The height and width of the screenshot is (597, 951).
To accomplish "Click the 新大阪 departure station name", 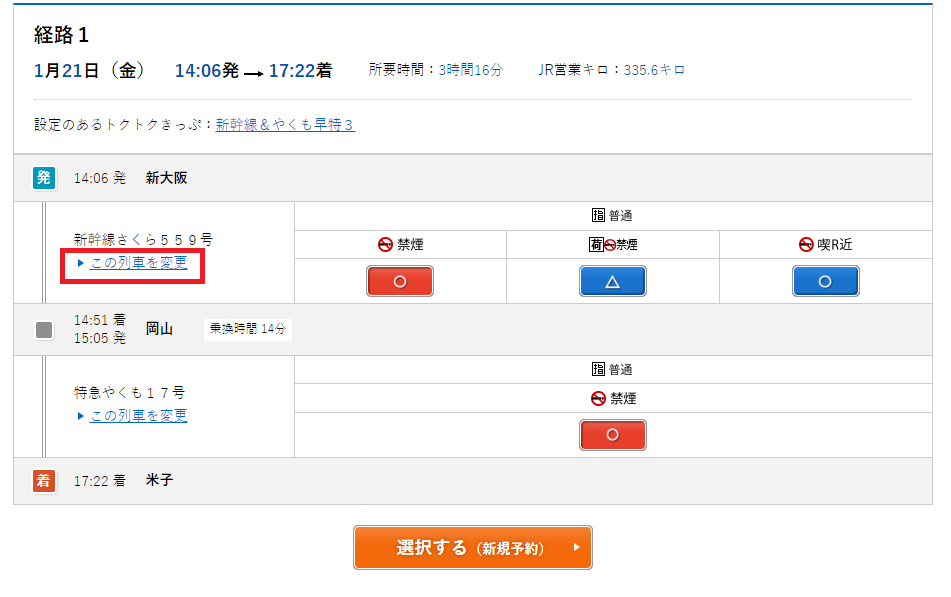I will (166, 178).
